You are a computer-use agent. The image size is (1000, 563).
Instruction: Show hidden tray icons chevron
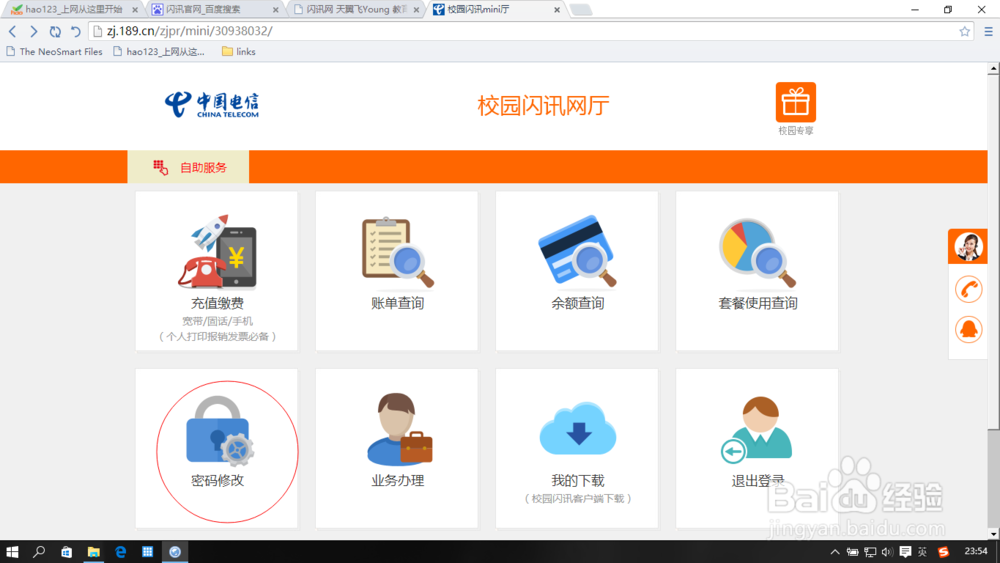pos(835,552)
